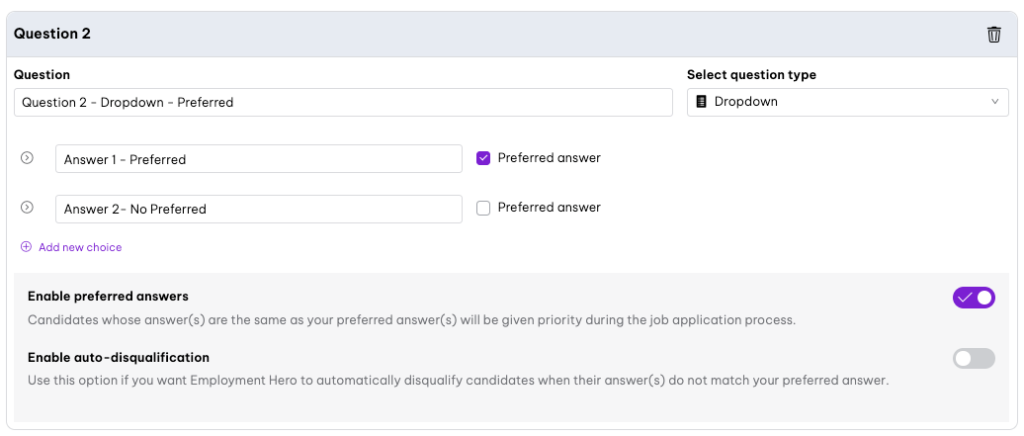Click the circle arrow icon beside Answer 1

27,158
